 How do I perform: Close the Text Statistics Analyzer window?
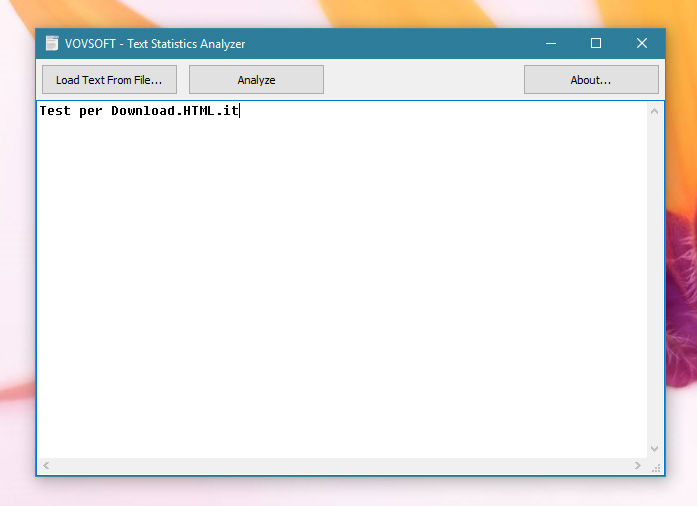point(642,43)
